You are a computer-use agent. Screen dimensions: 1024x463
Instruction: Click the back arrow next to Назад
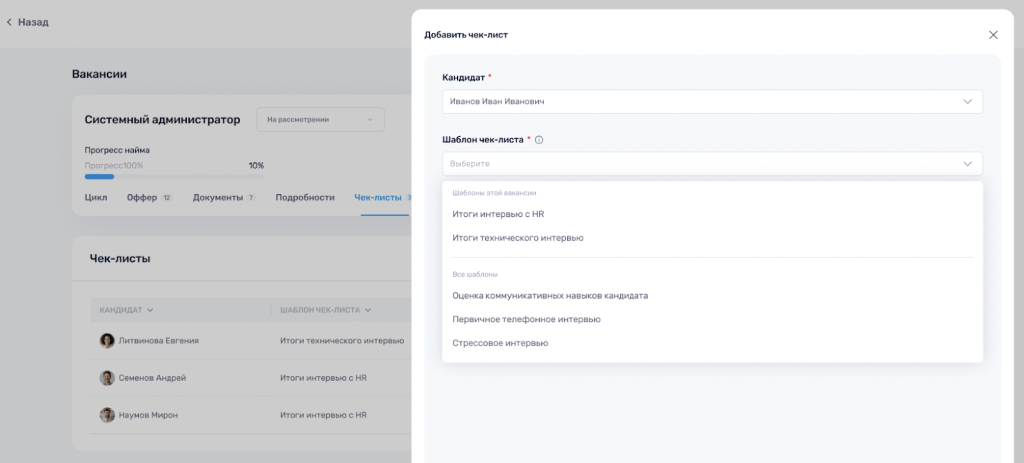(x=9, y=22)
